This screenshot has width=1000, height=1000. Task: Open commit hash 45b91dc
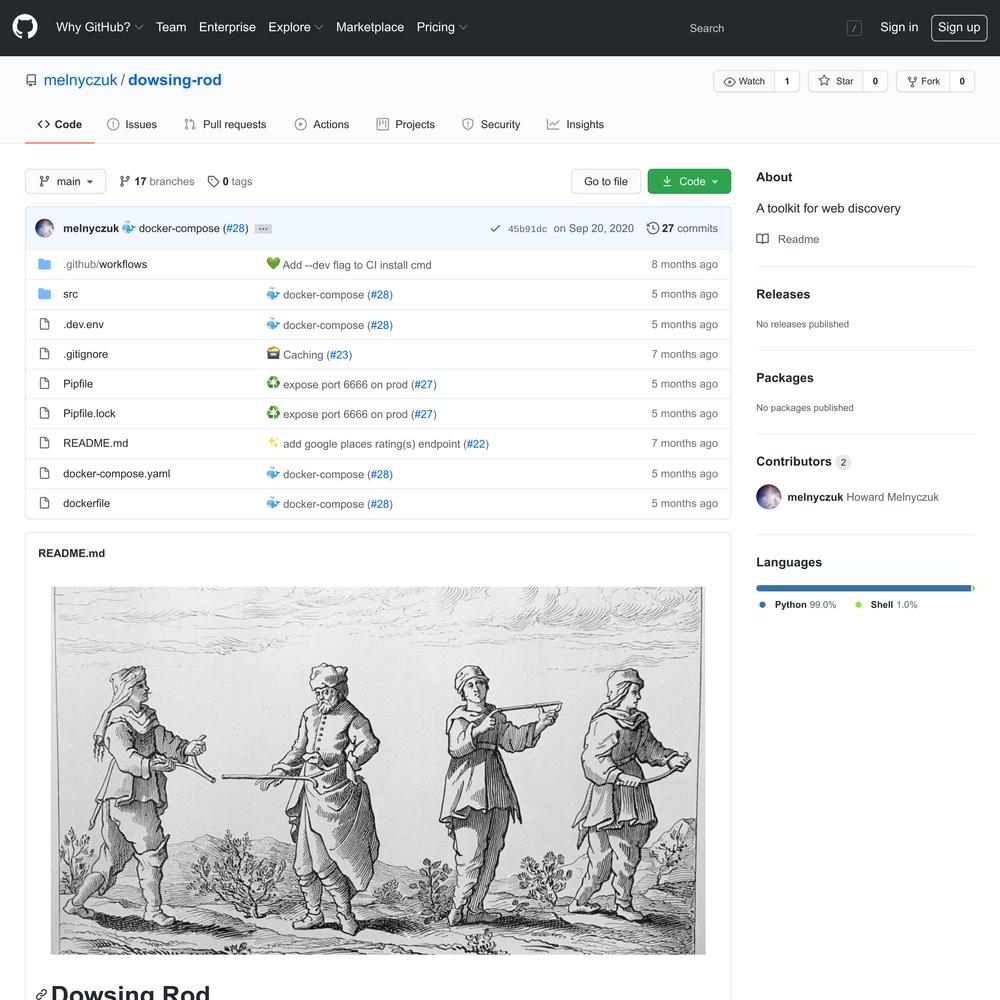tap(527, 229)
